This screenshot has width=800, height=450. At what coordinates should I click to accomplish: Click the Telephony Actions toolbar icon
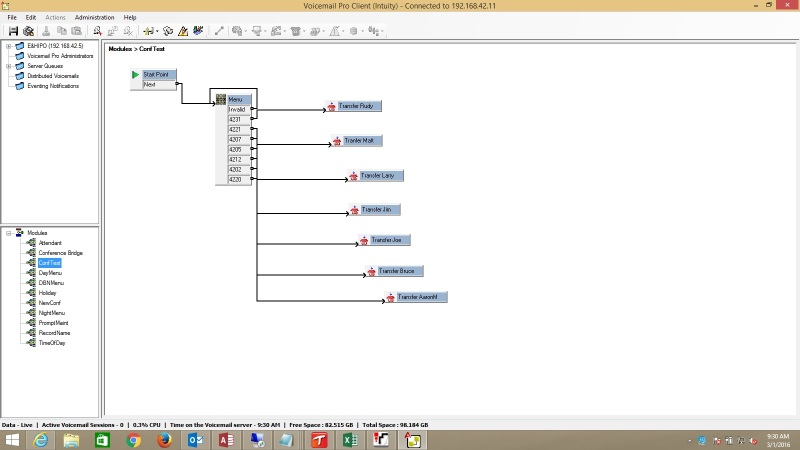295,31
